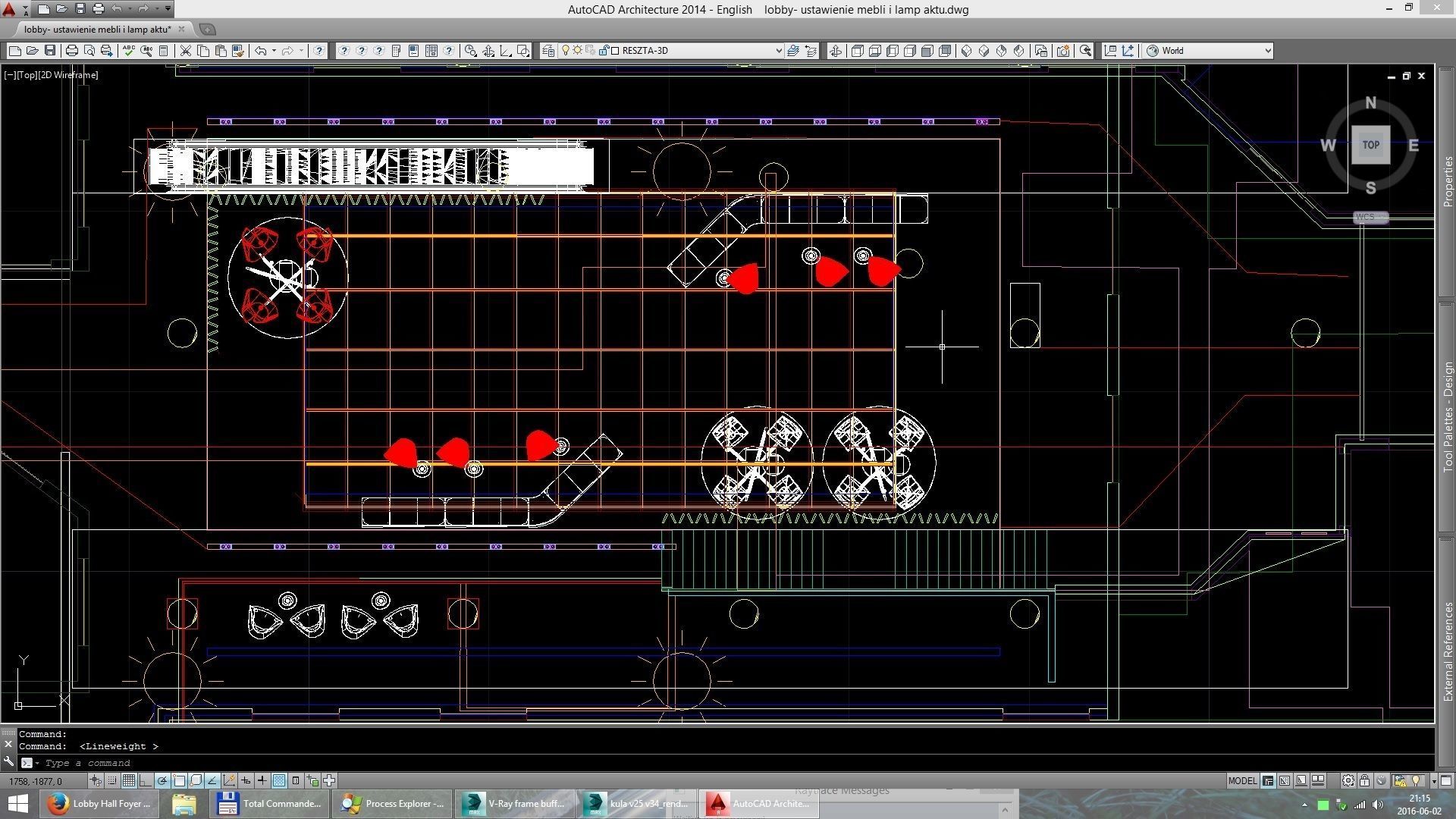The image size is (1456, 819).
Task: Click the spell check ABC icon
Action: pyautogui.click(x=128, y=51)
